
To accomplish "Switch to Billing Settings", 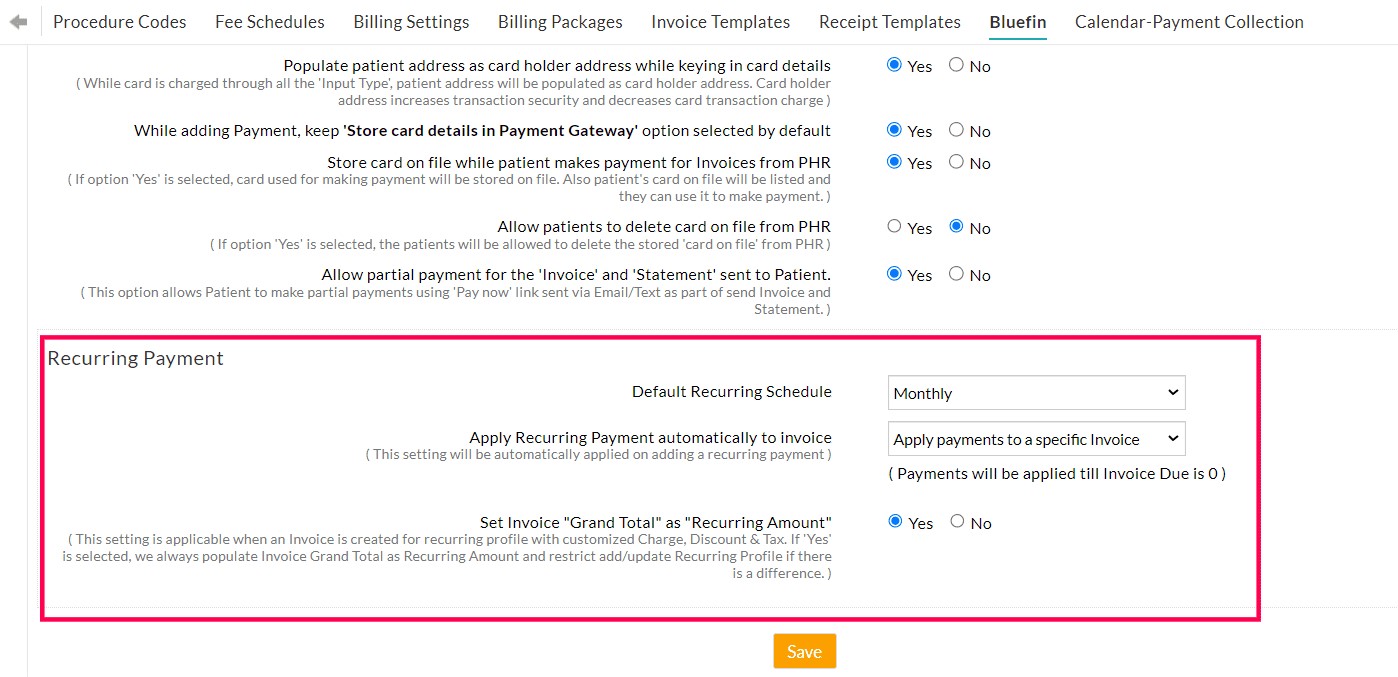I will pyautogui.click(x=411, y=21).
